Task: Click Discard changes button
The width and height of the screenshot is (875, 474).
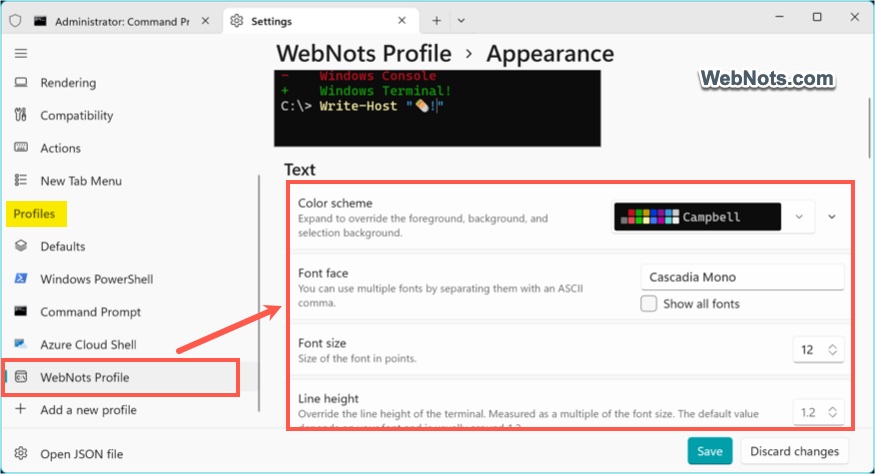Action: (x=794, y=451)
